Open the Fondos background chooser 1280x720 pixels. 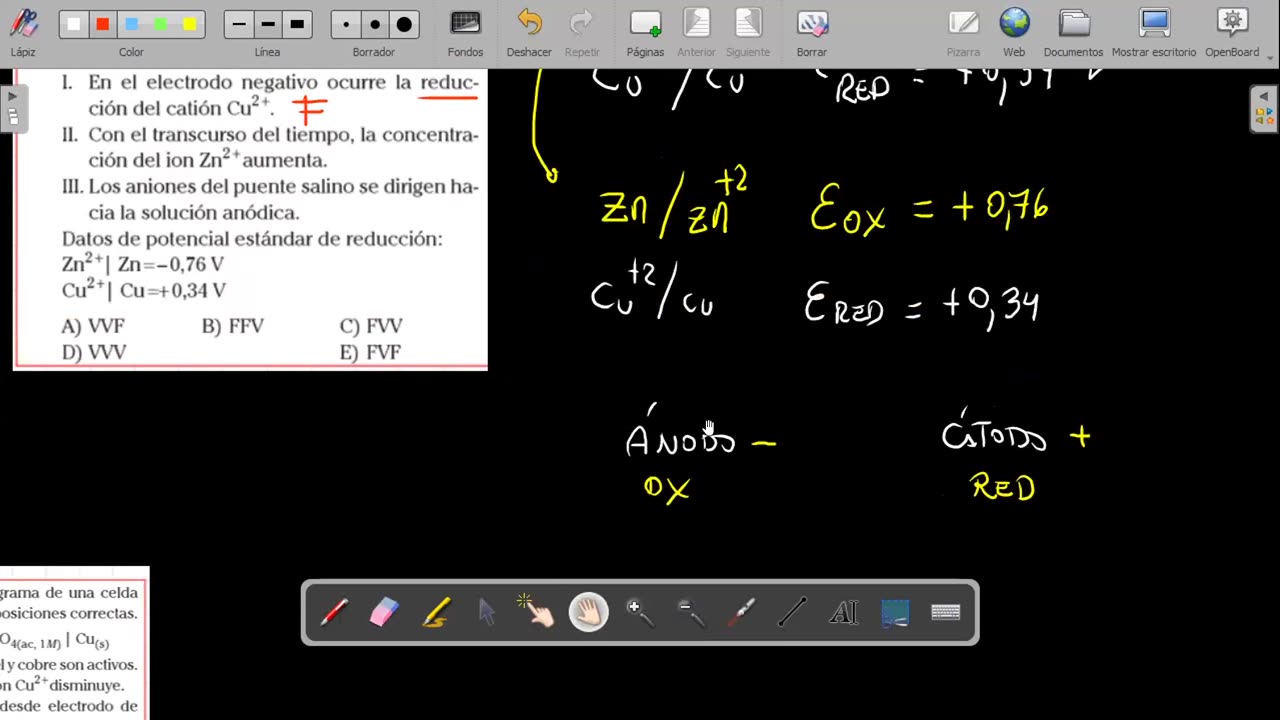click(465, 32)
